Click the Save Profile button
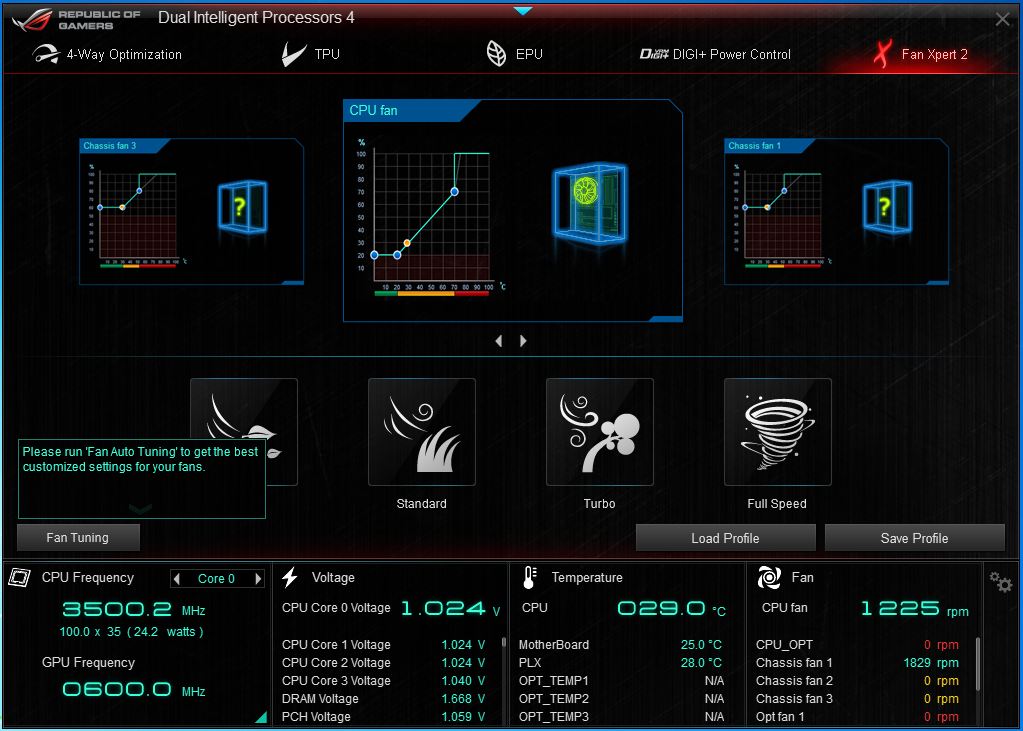Image resolution: width=1023 pixels, height=731 pixels. pos(914,538)
